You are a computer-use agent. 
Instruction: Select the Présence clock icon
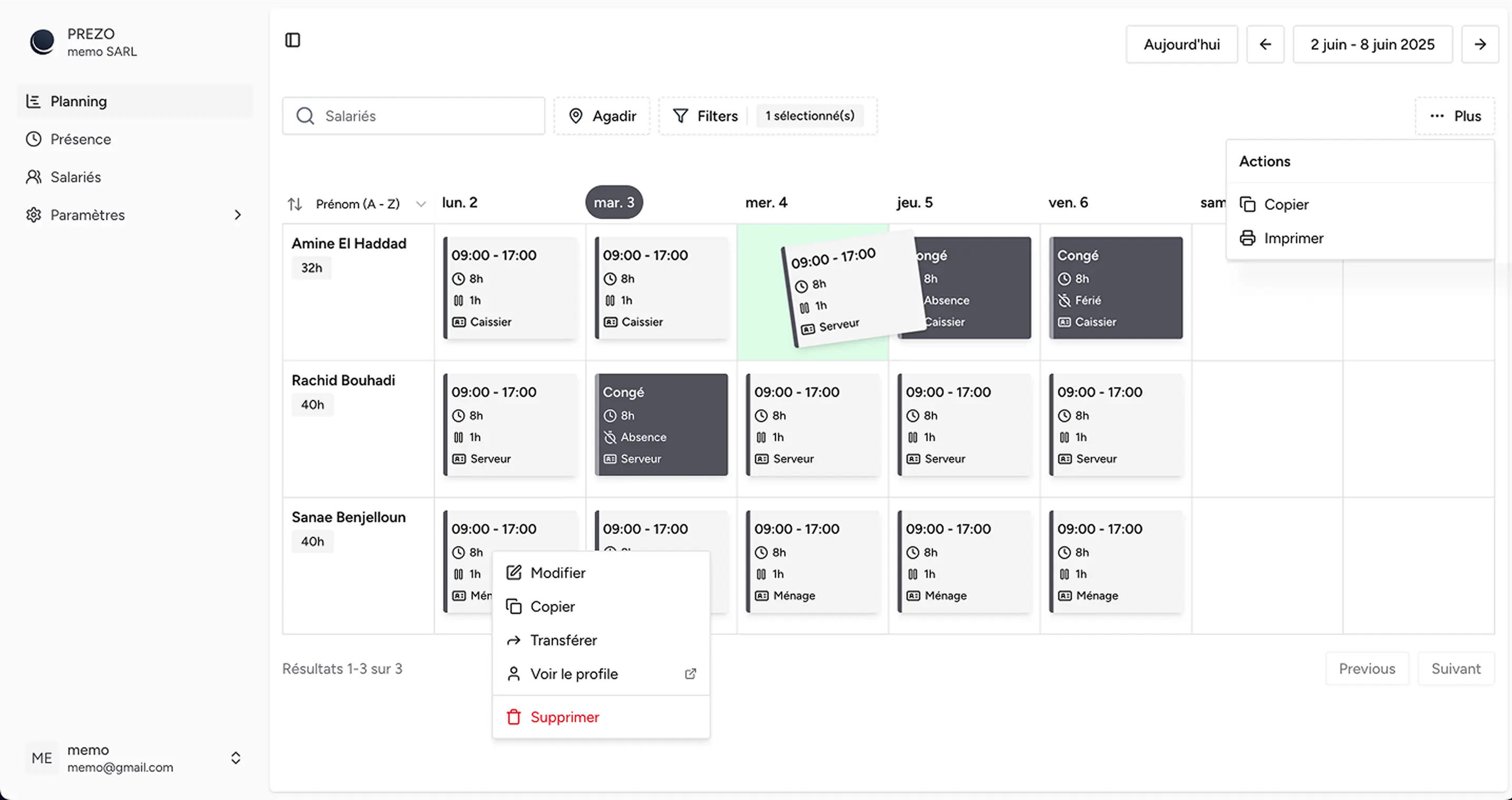(x=34, y=138)
